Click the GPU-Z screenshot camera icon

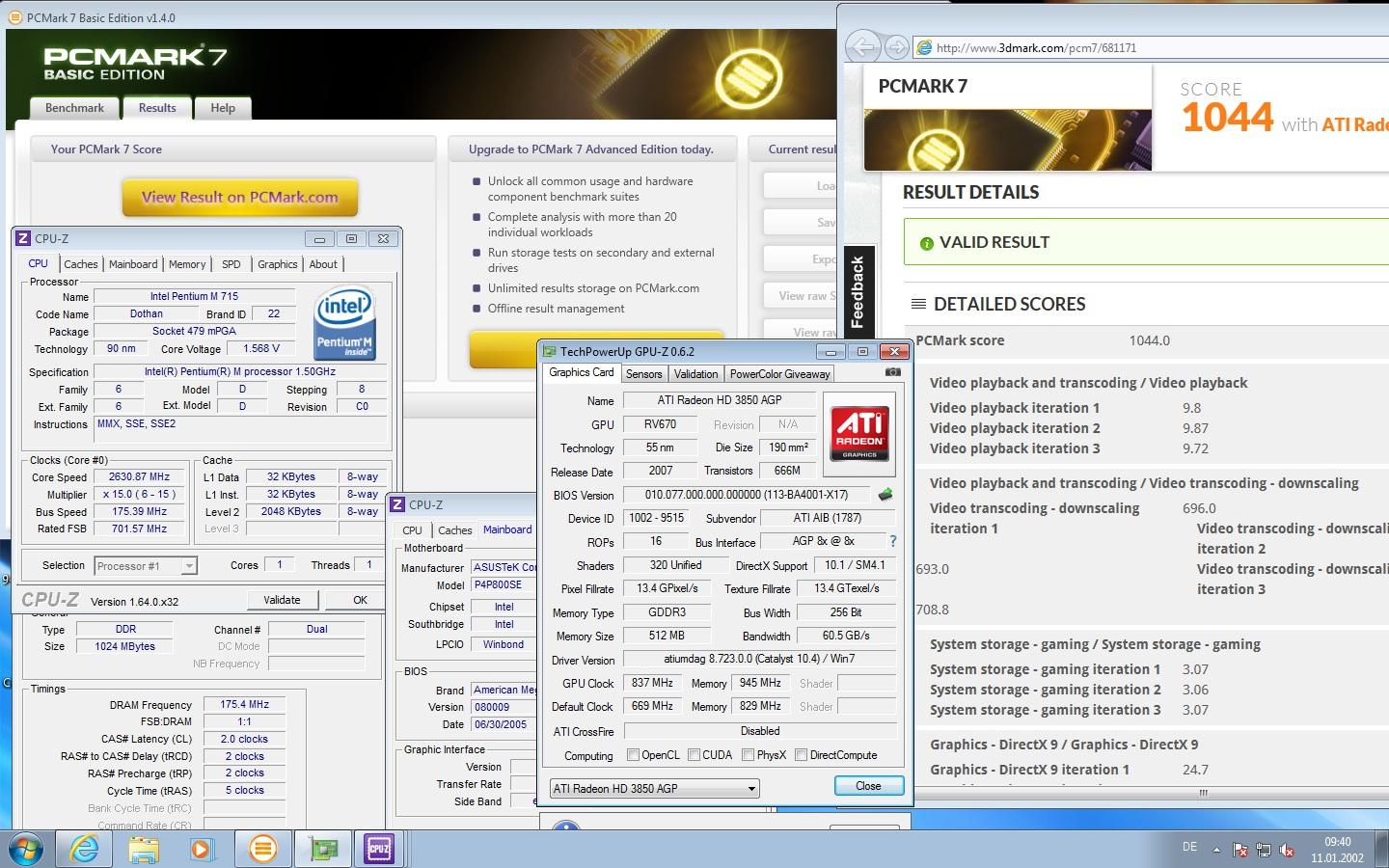pos(893,372)
